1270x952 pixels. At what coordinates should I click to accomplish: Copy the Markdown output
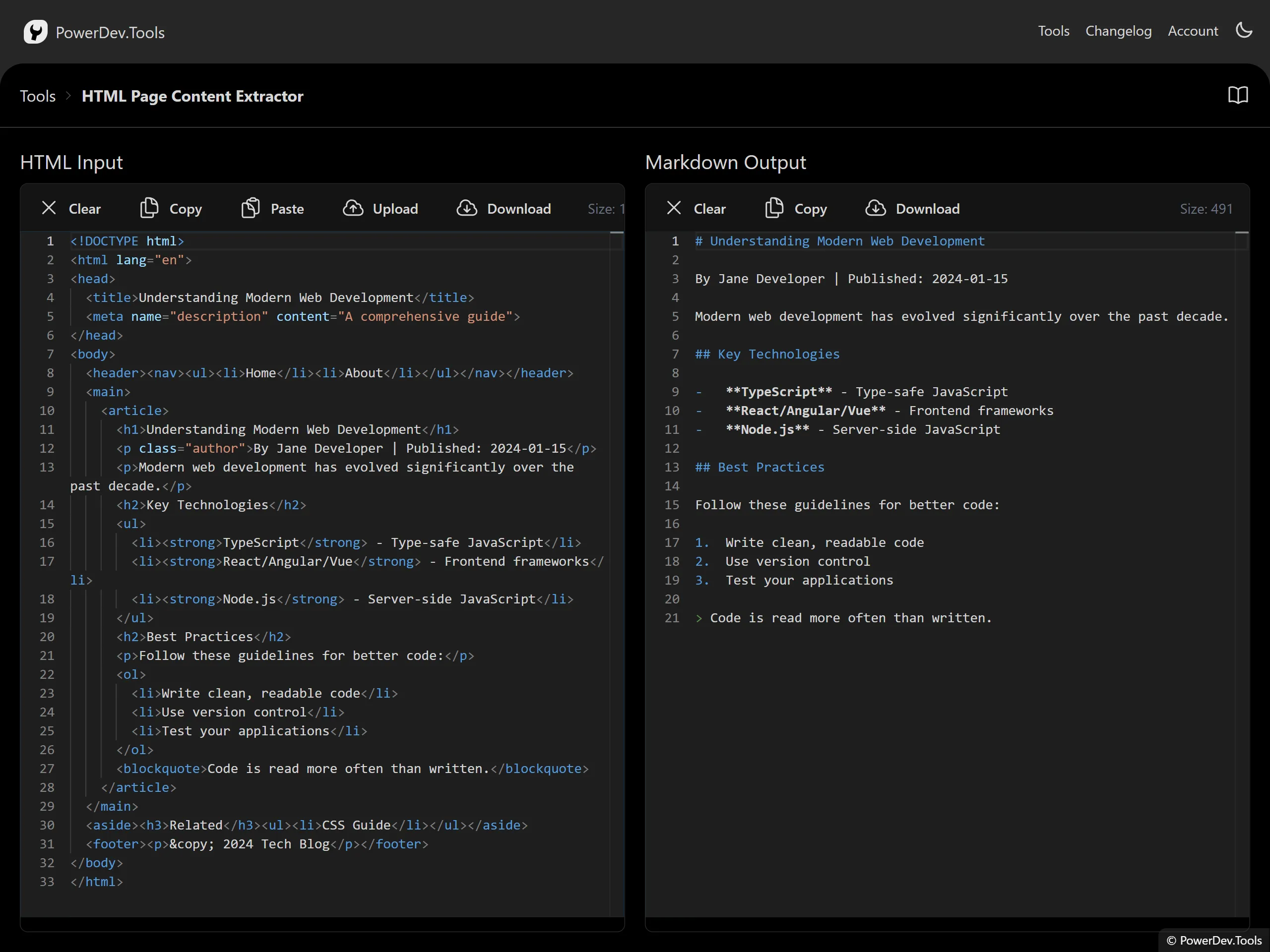point(796,208)
